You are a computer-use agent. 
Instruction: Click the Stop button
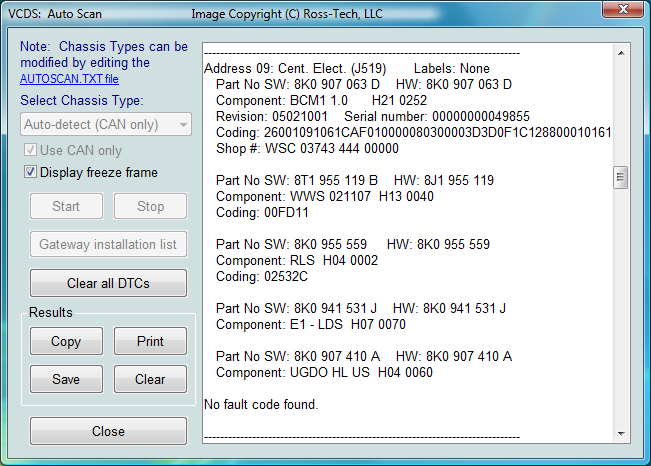(x=151, y=206)
